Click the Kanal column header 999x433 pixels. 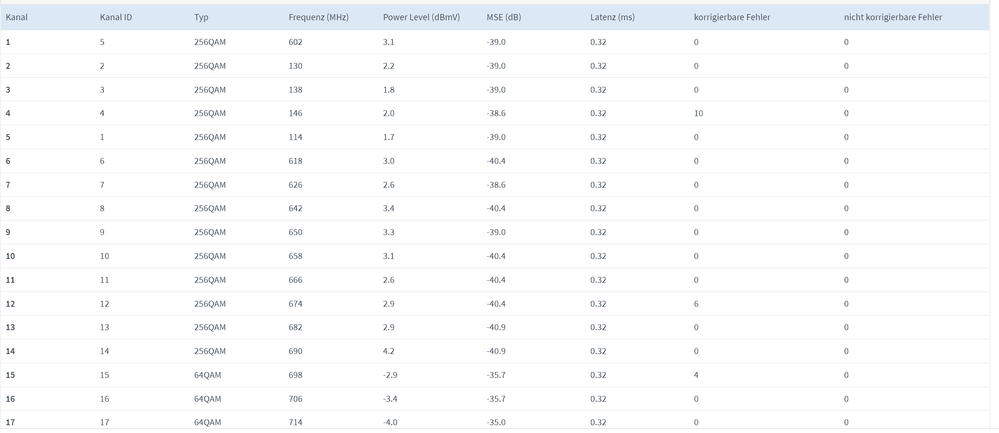tap(16, 18)
